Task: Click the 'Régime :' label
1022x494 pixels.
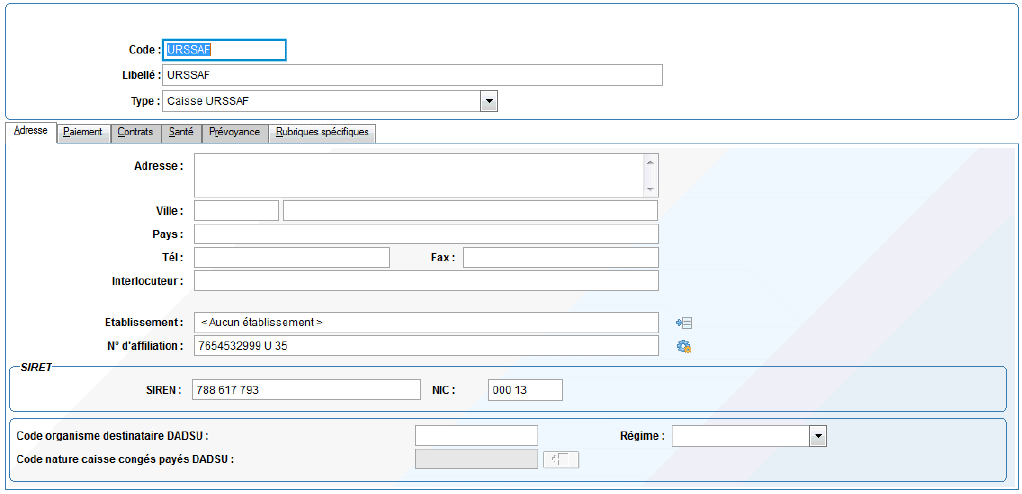Action: pos(642,437)
